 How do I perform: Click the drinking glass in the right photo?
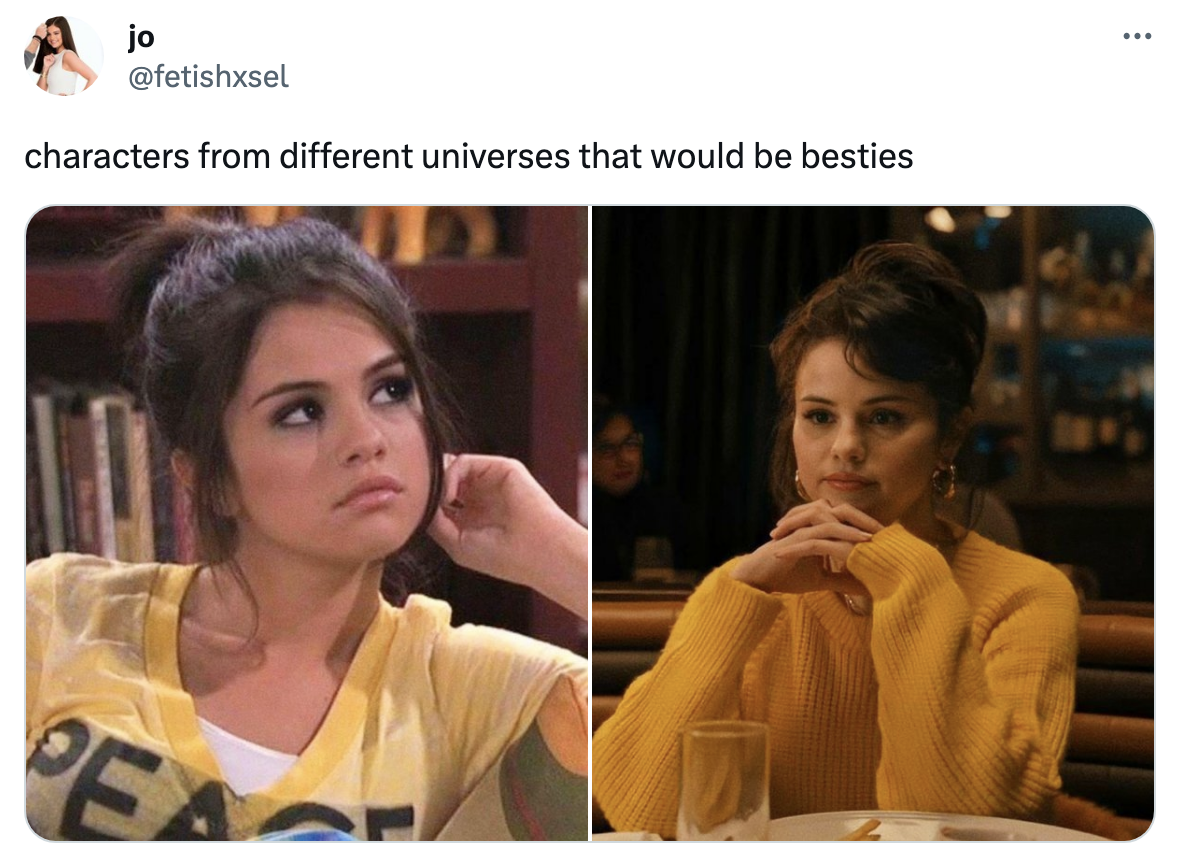coord(723,780)
